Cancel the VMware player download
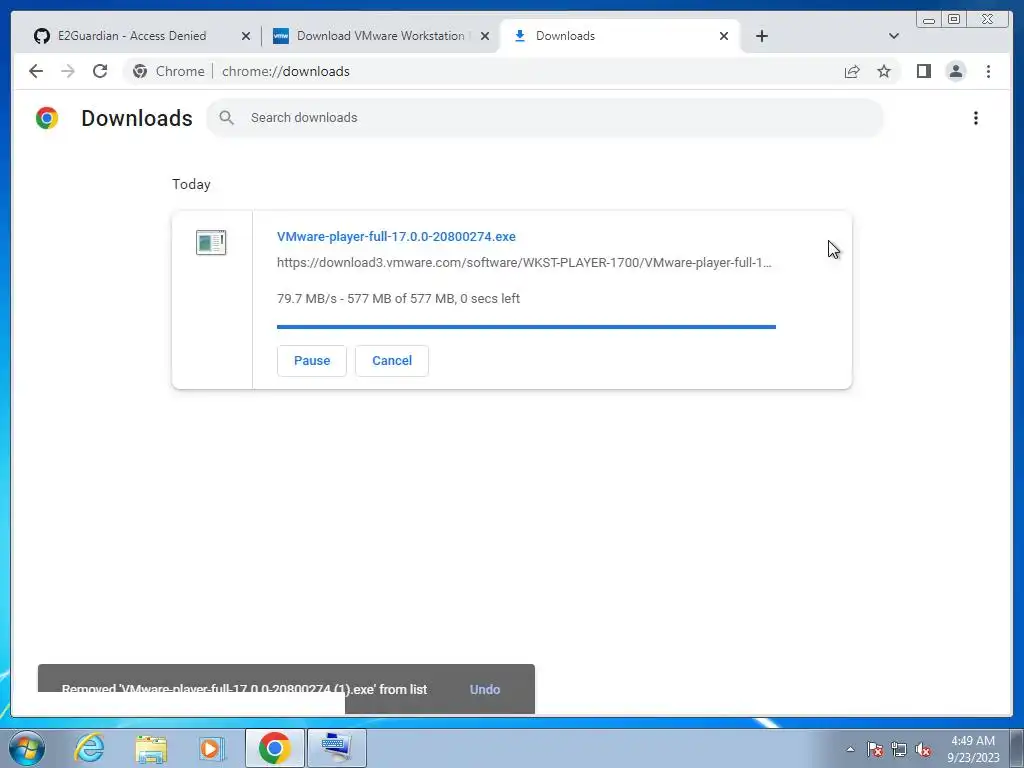The image size is (1024, 768). (x=392, y=360)
